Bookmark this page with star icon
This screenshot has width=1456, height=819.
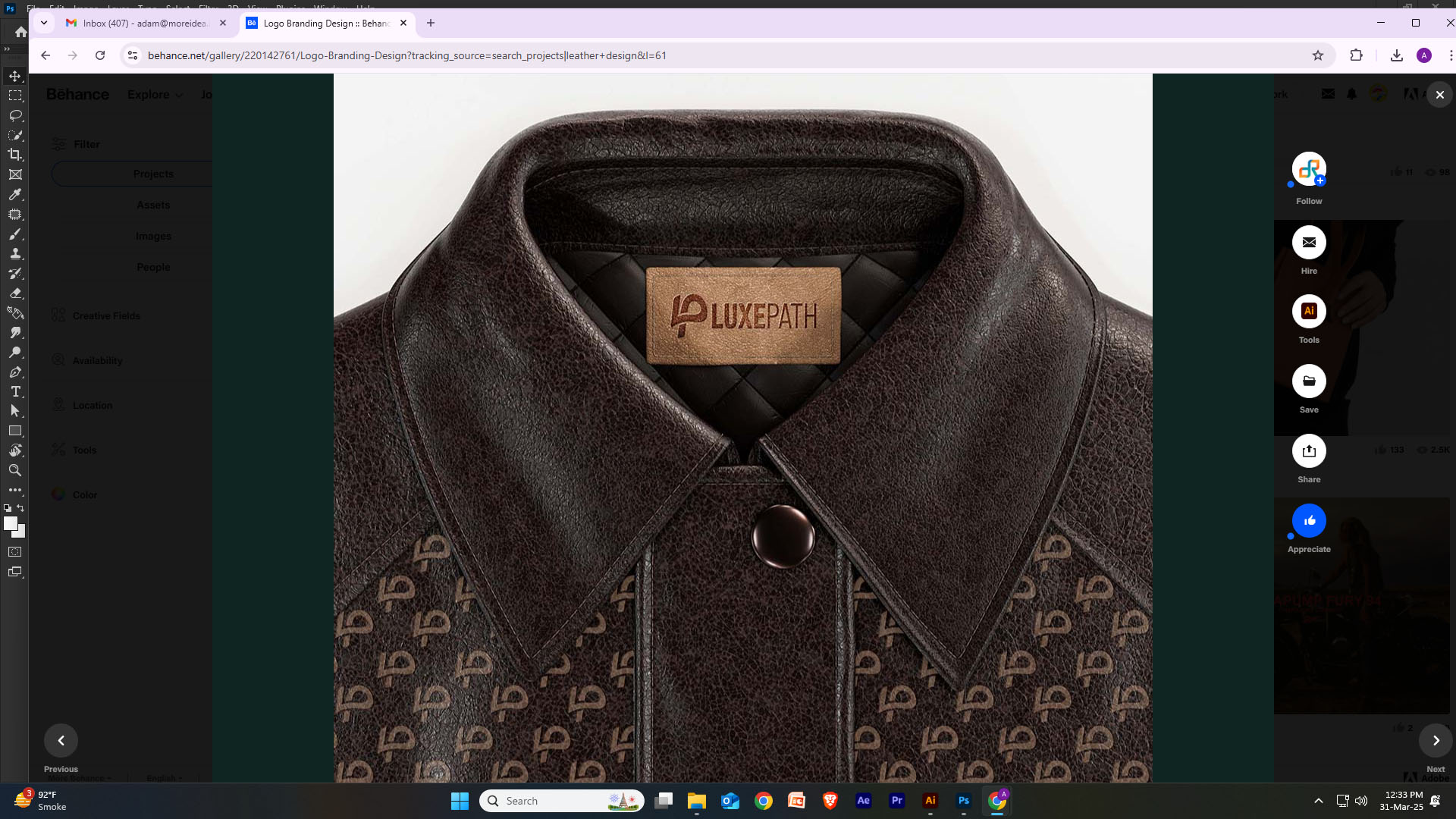[1318, 55]
